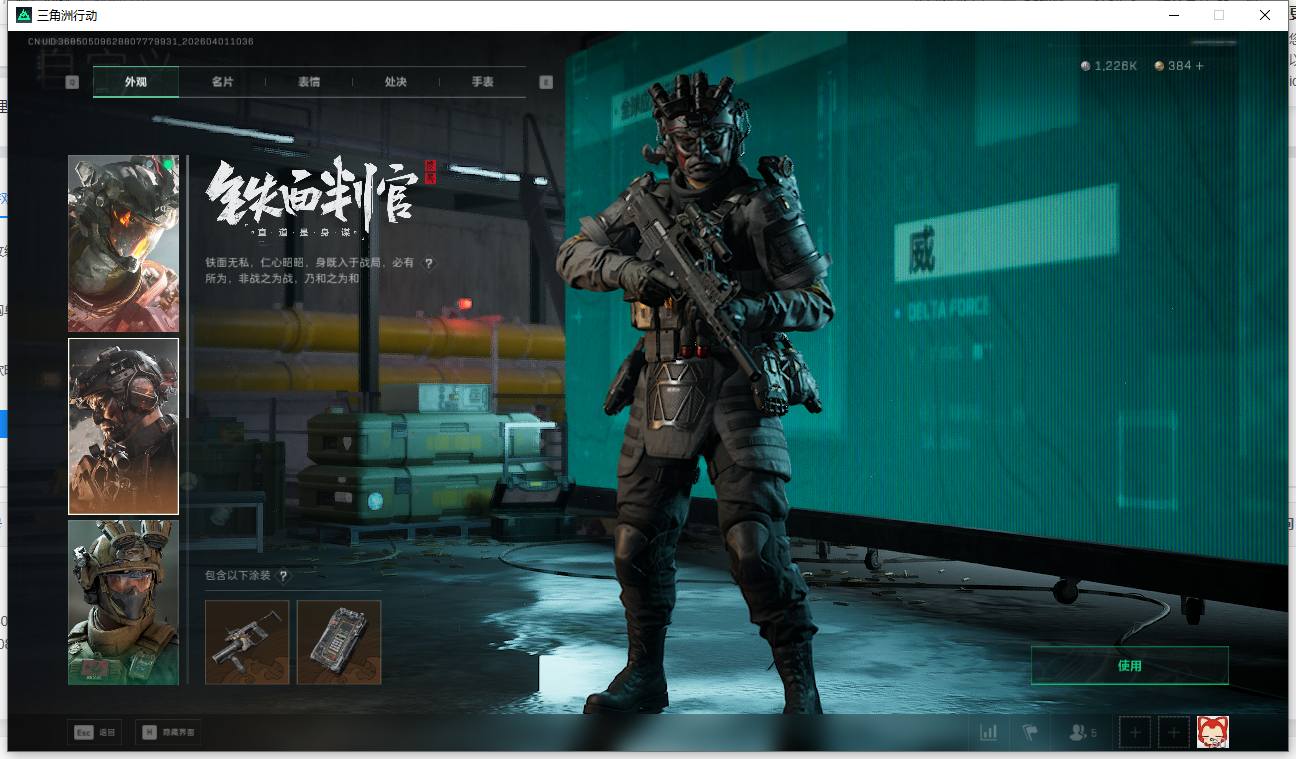This screenshot has height=759, width=1296.
Task: Click the 铁面判官 skin title
Action: pyautogui.click(x=312, y=196)
